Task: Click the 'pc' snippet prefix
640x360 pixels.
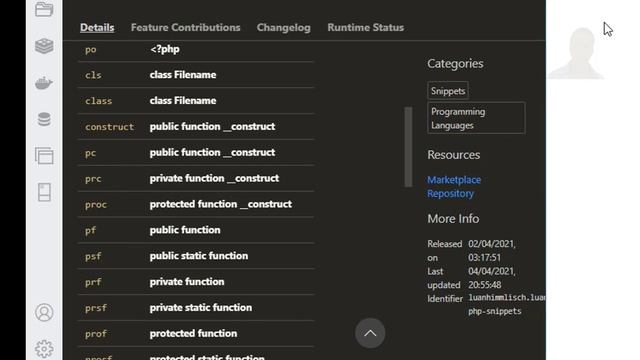Action: click(91, 153)
